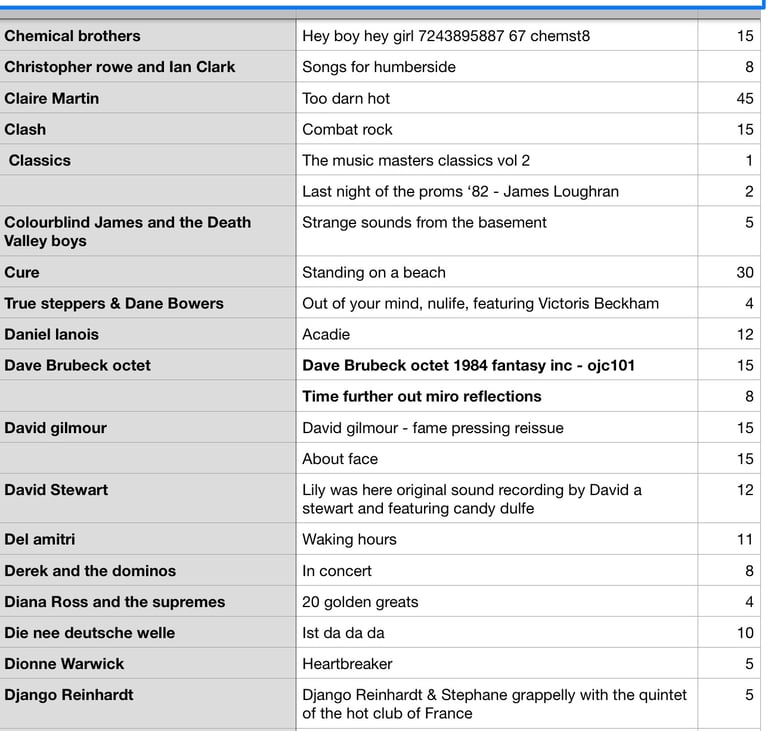Select value 10 in Ist da da da row
The image size is (768, 731).
coord(729,632)
